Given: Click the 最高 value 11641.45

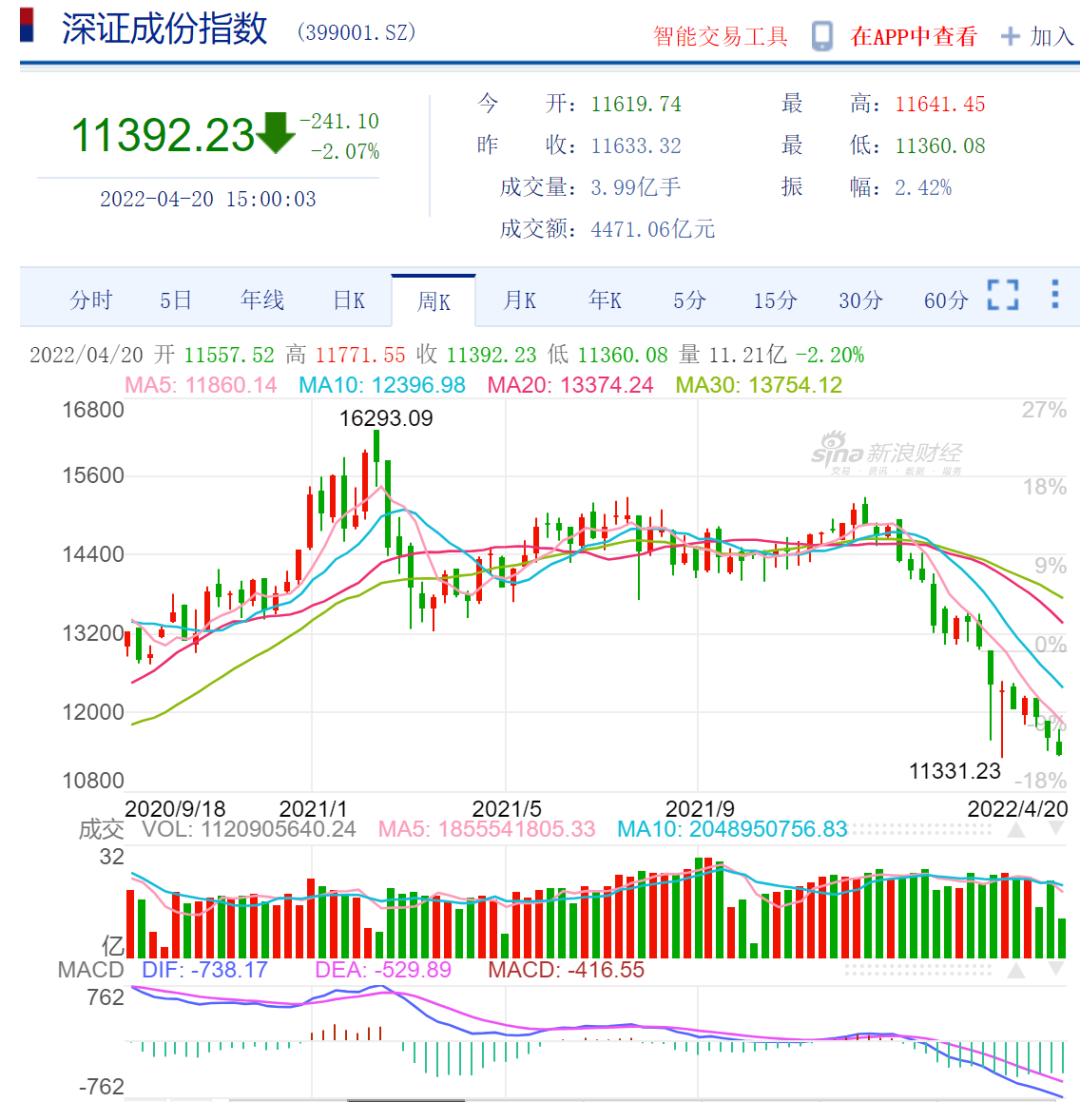Looking at the screenshot, I should click(940, 105).
